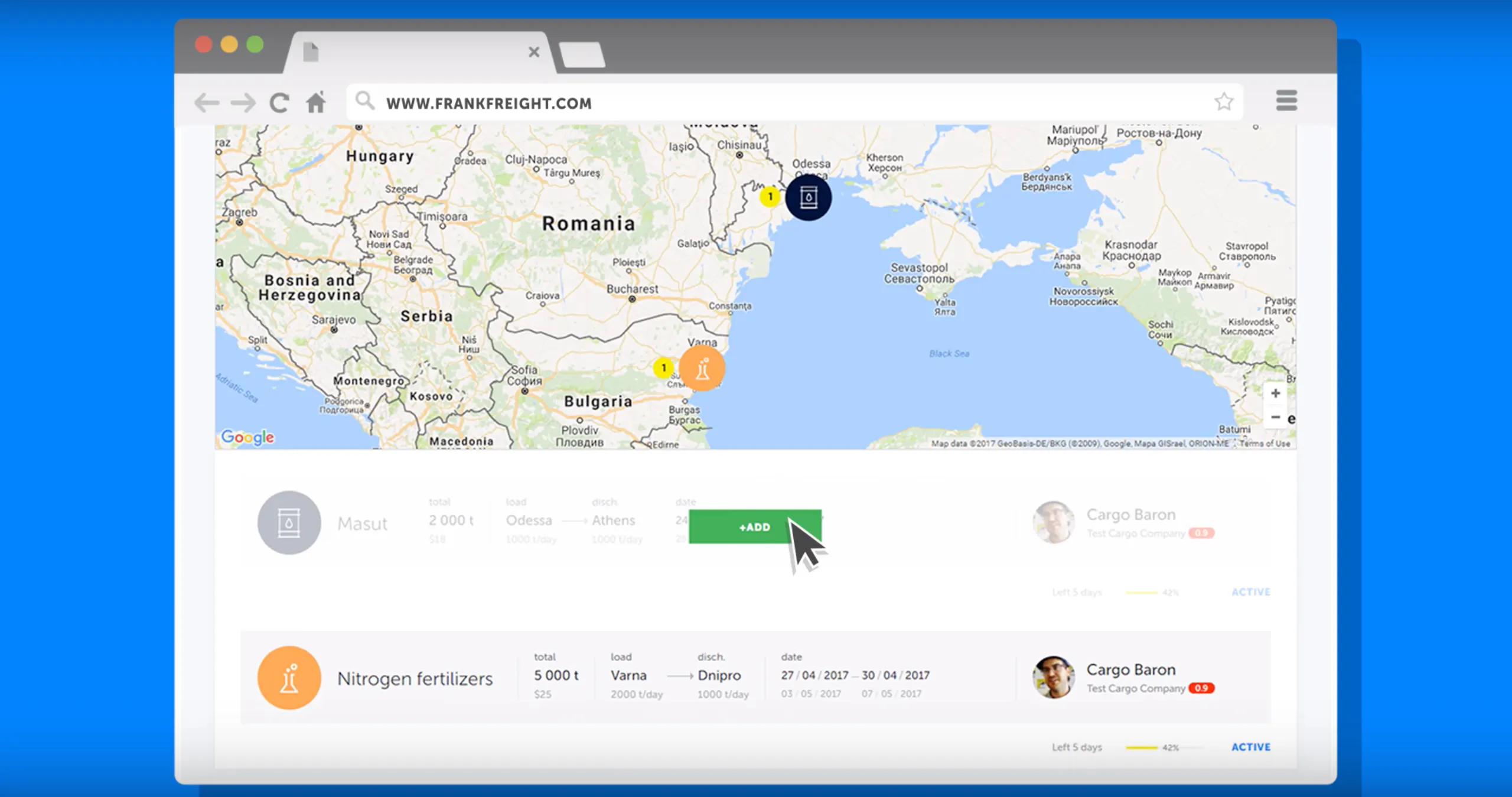Click Test Cargo Company in Nitrogen row

tap(1136, 688)
